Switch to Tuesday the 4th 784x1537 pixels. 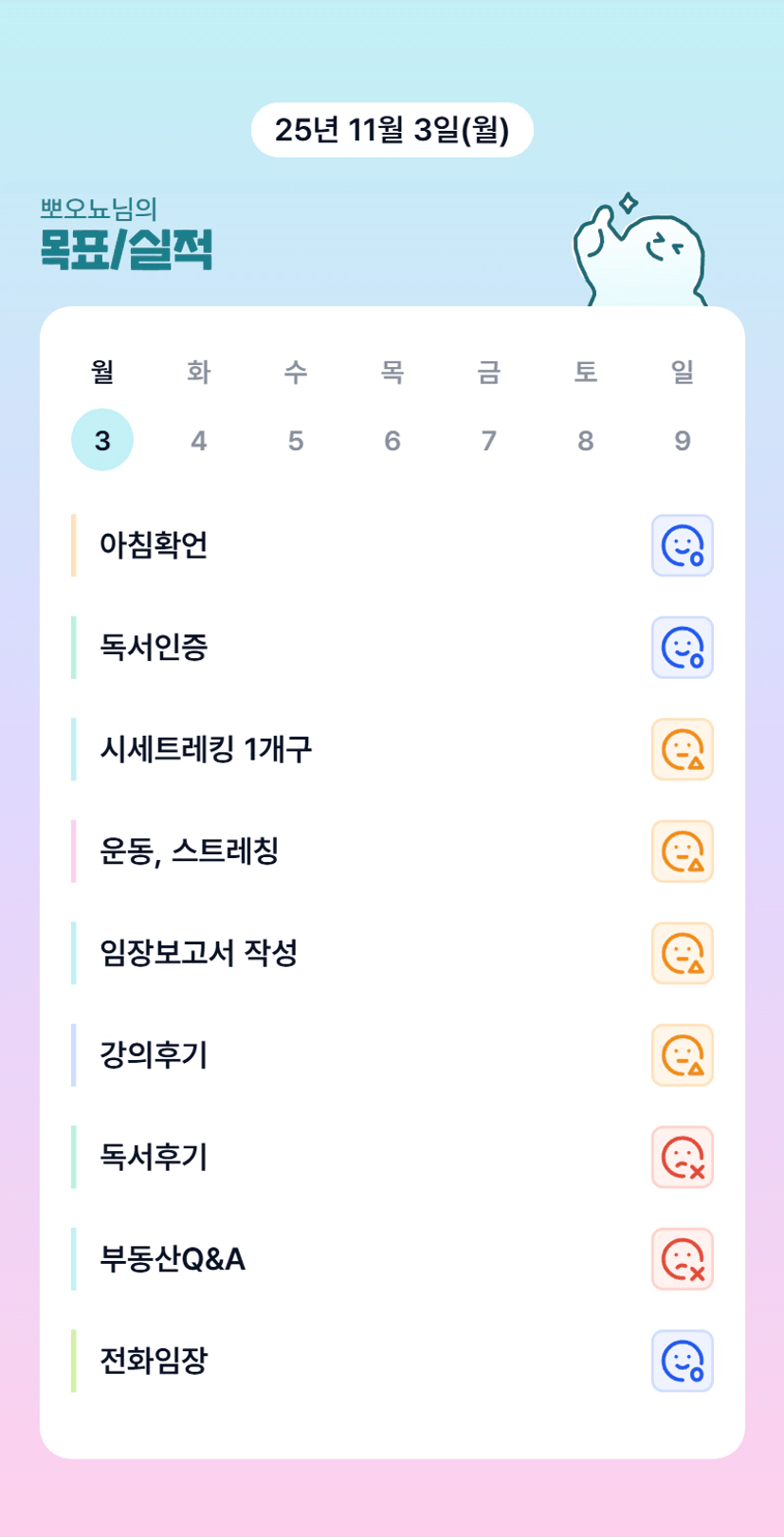pyautogui.click(x=199, y=440)
